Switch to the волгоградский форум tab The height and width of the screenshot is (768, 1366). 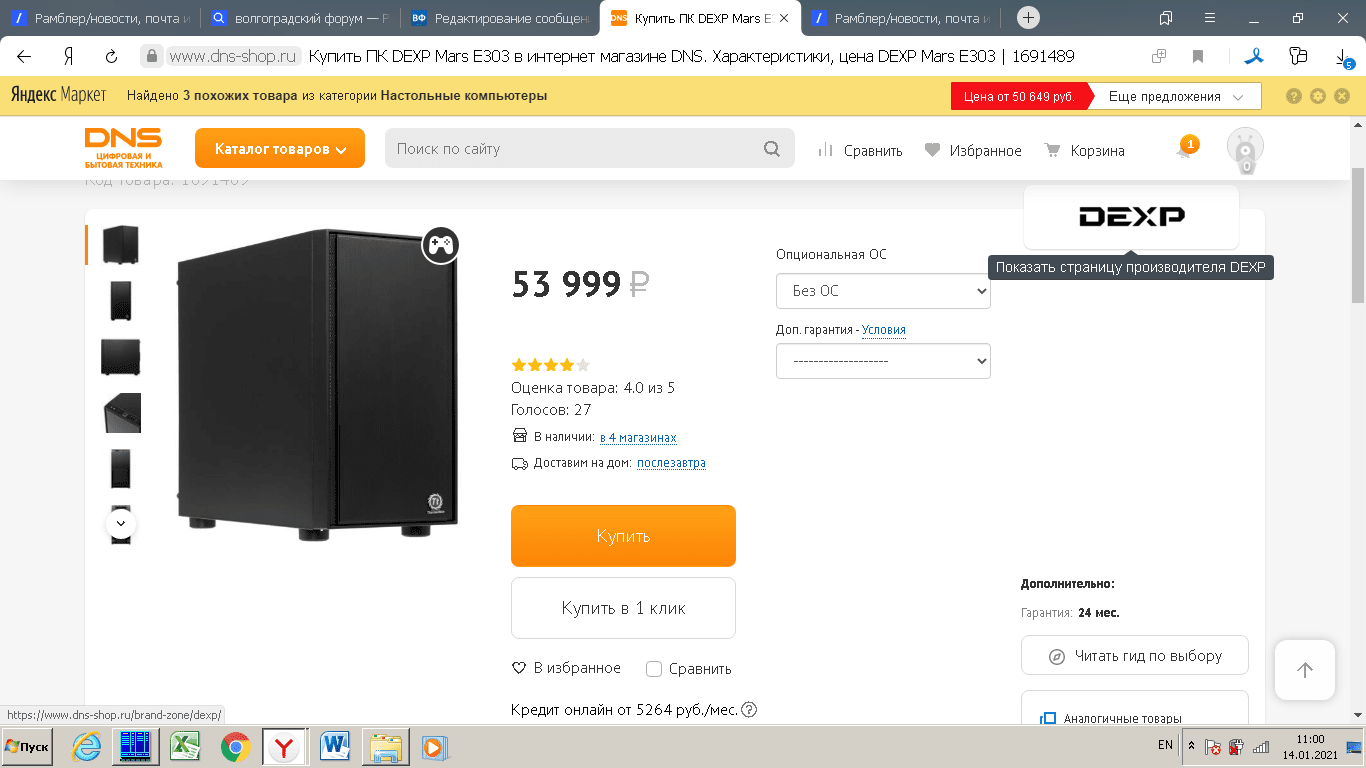click(302, 18)
